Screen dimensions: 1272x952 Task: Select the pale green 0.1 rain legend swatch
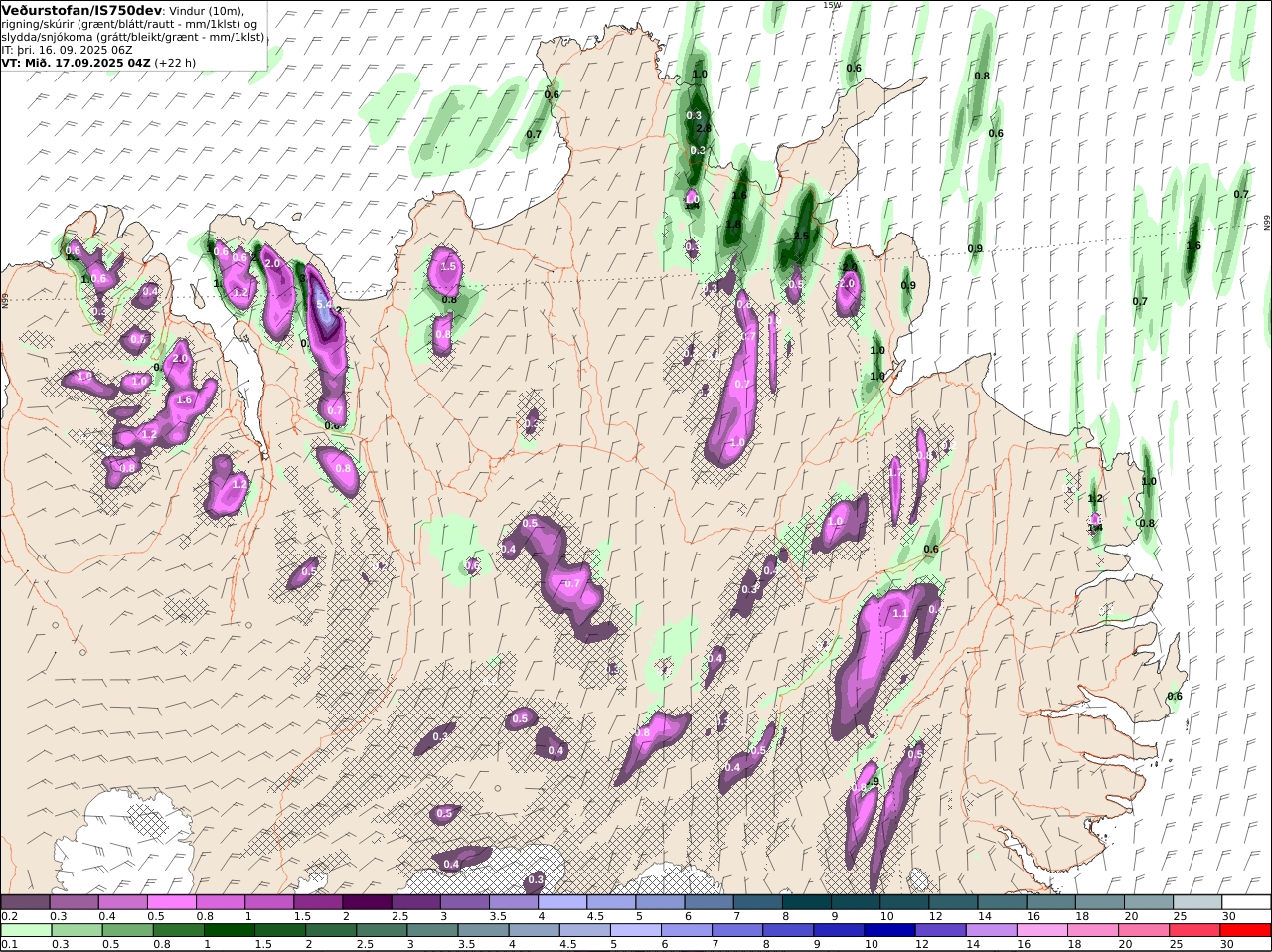point(26,930)
